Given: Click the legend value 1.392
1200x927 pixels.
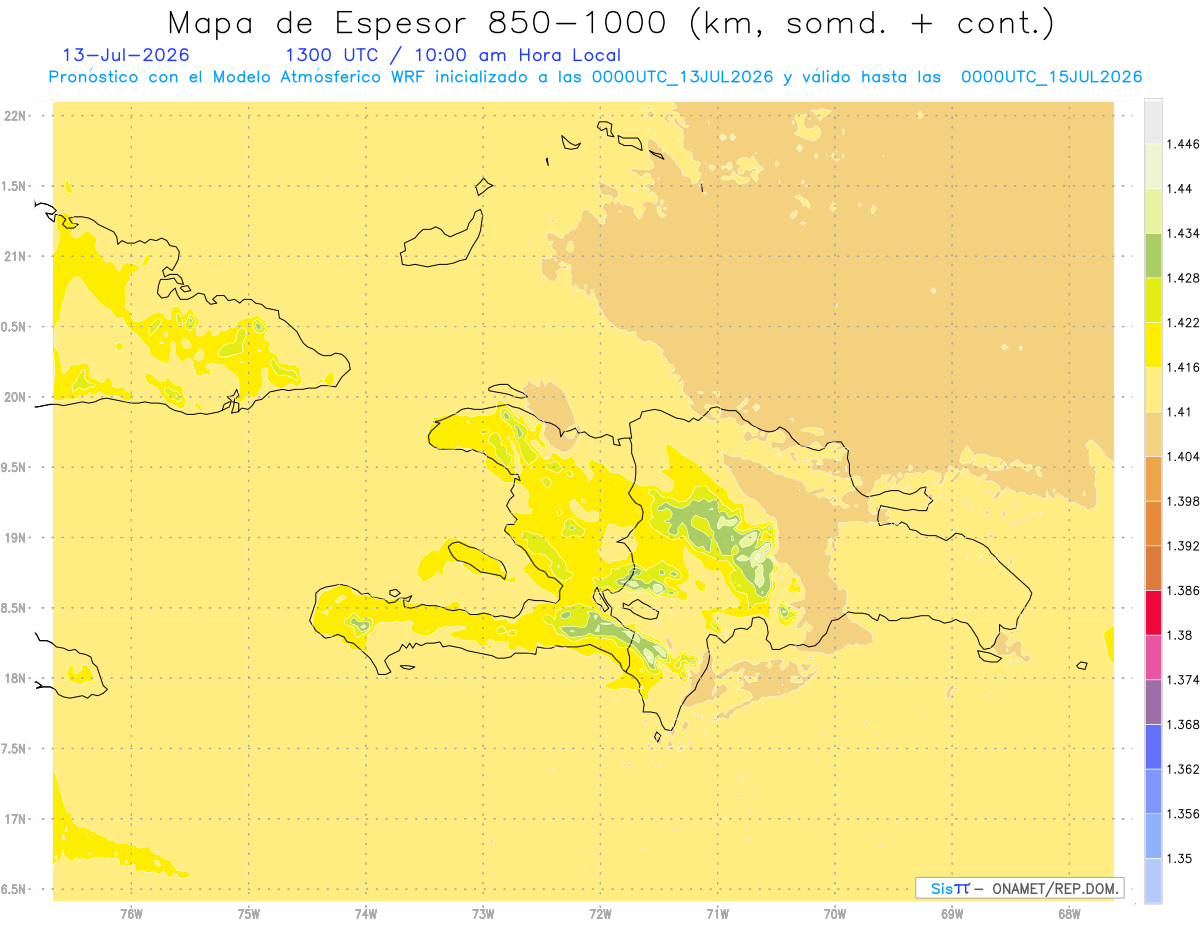Looking at the screenshot, I should pyautogui.click(x=1183, y=546).
